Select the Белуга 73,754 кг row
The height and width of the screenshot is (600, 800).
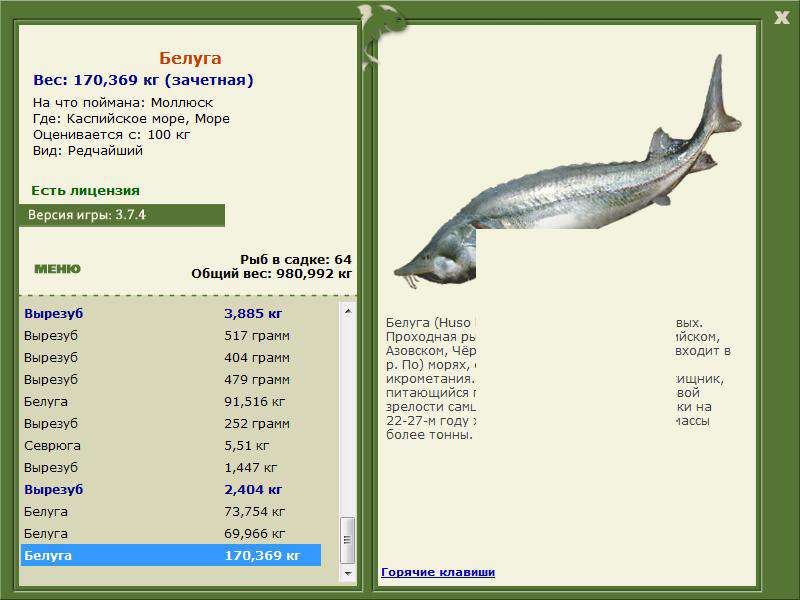point(171,511)
